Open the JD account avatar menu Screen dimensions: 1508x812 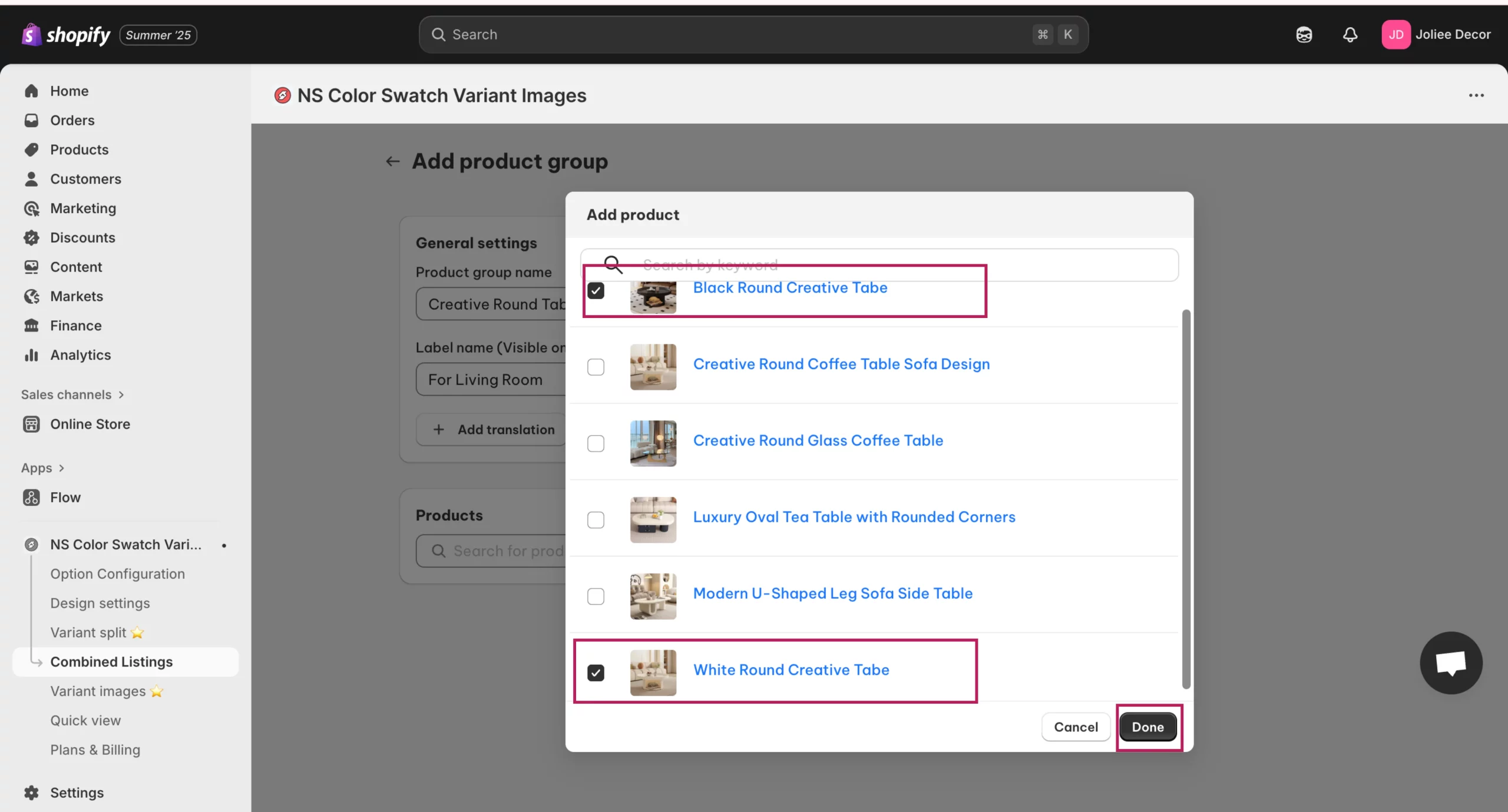[1396, 35]
